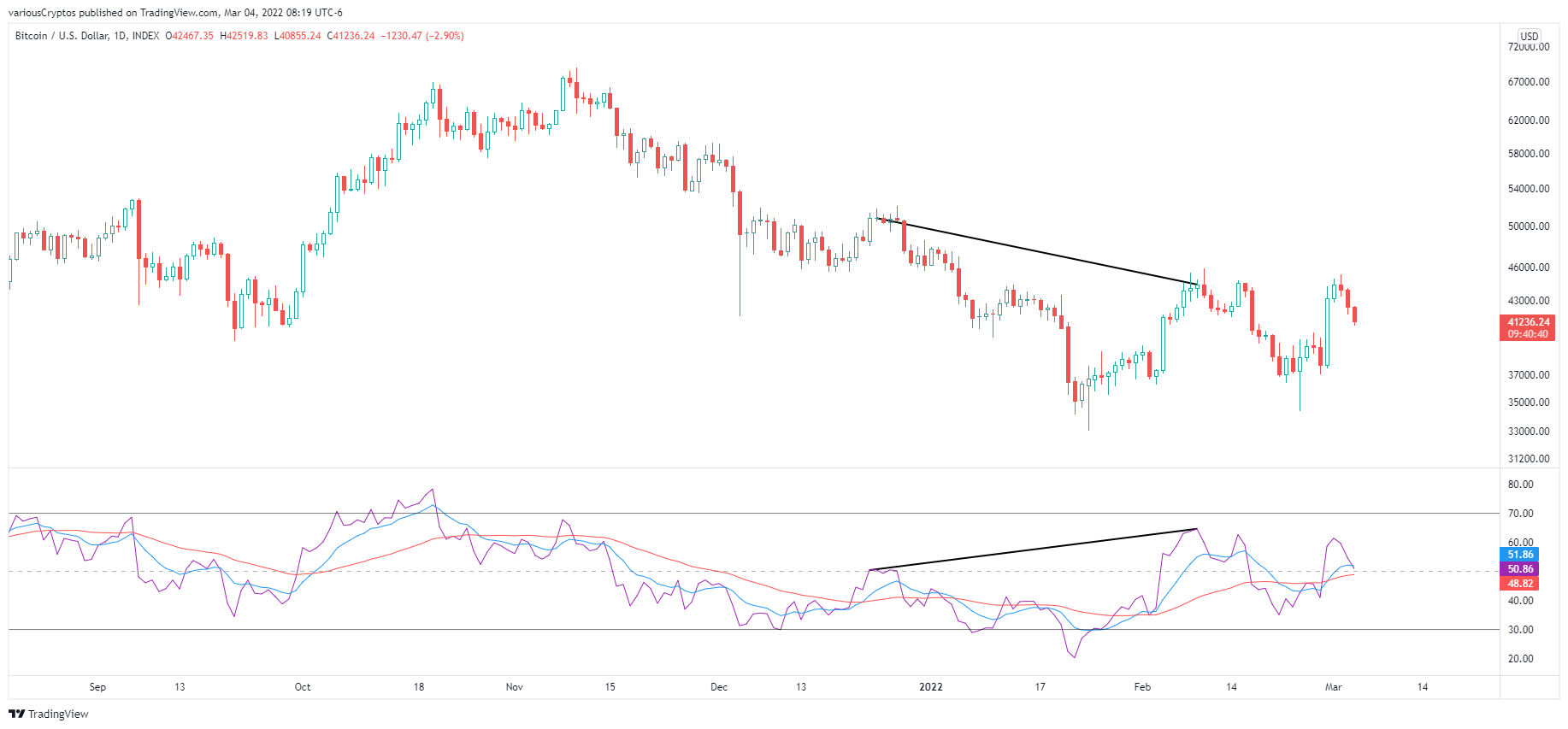Click the TradingView logo

pos(49,714)
